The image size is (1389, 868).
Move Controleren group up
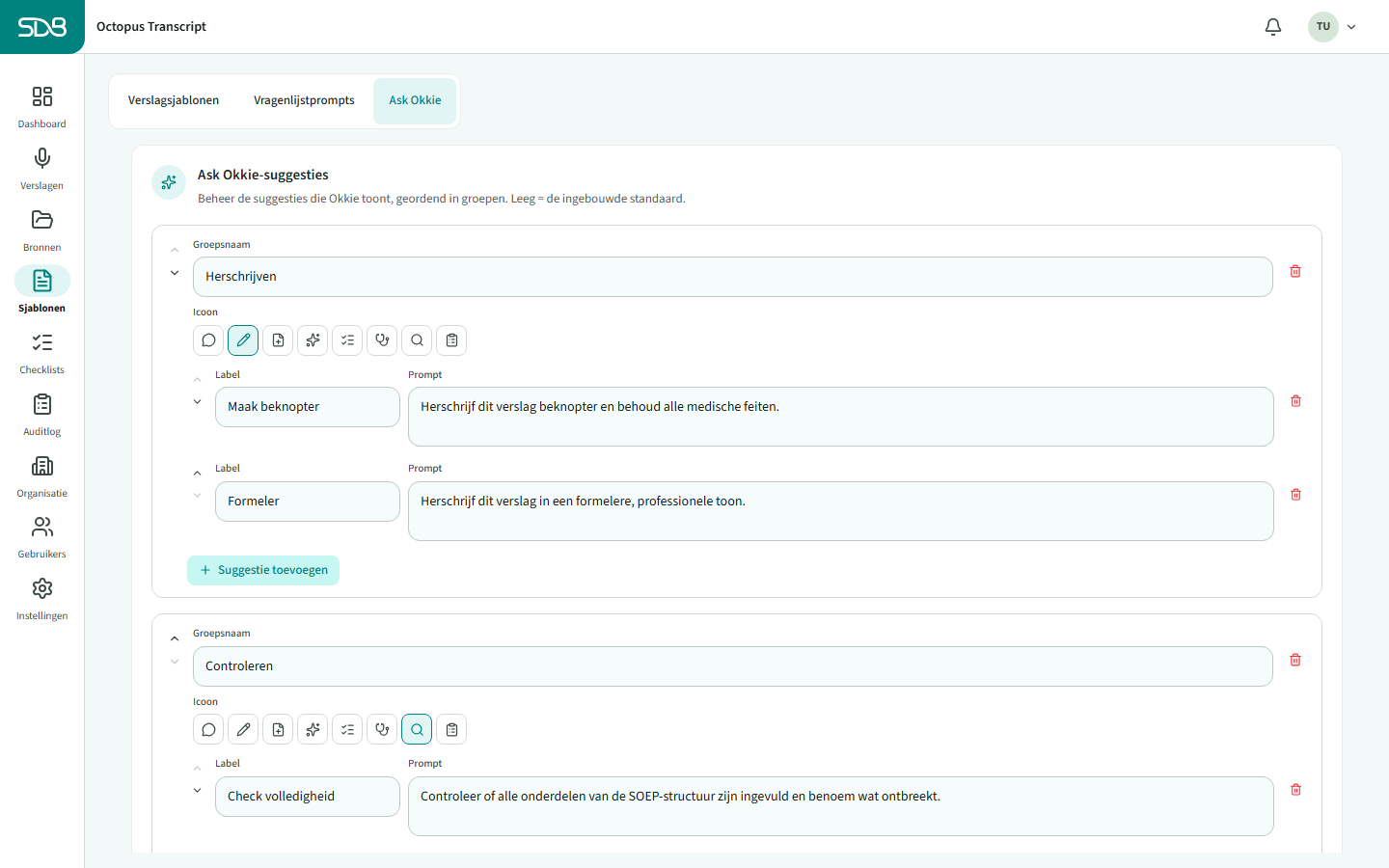pyautogui.click(x=175, y=638)
